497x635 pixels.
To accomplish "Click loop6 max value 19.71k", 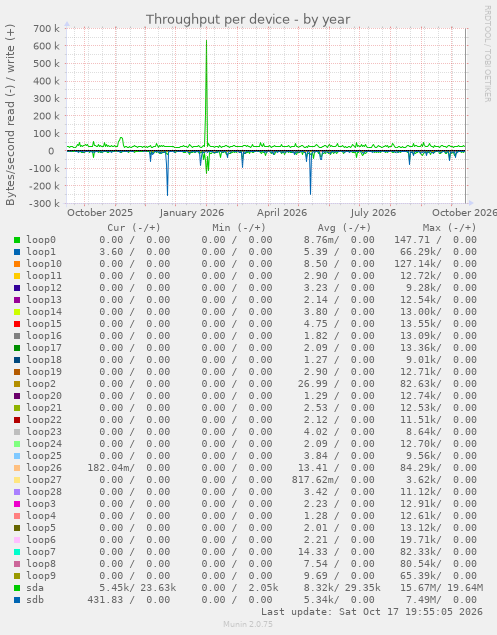I will click(418, 540).
